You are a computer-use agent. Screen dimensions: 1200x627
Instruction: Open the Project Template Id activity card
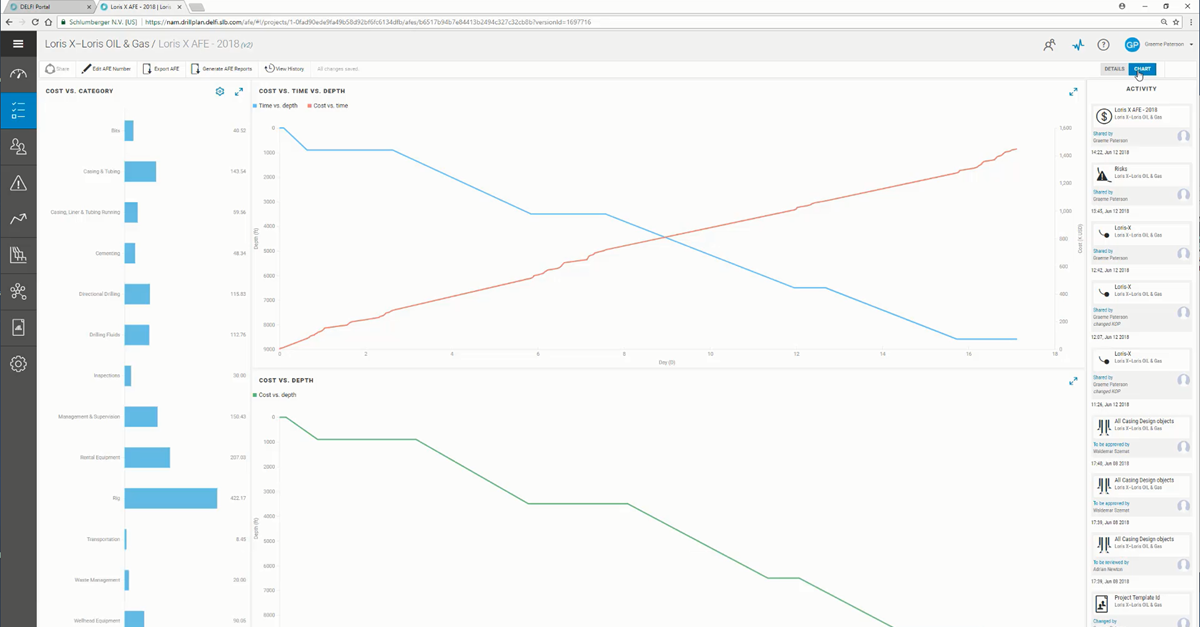1141,608
